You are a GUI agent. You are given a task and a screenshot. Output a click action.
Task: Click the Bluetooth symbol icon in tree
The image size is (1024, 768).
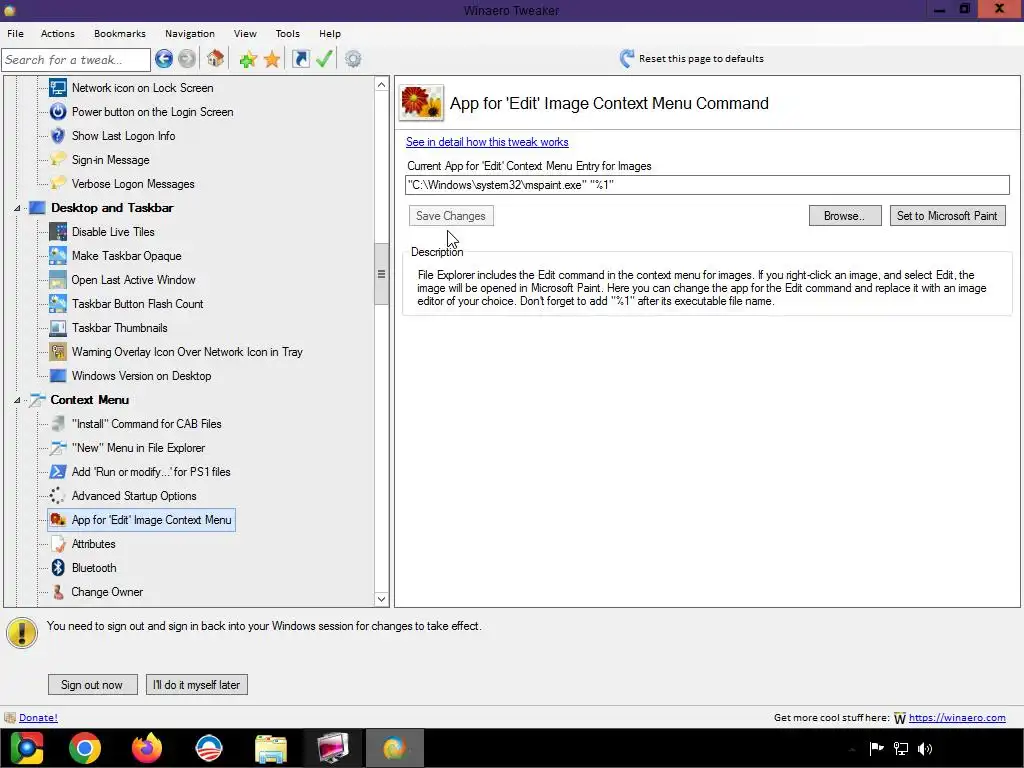(x=58, y=568)
